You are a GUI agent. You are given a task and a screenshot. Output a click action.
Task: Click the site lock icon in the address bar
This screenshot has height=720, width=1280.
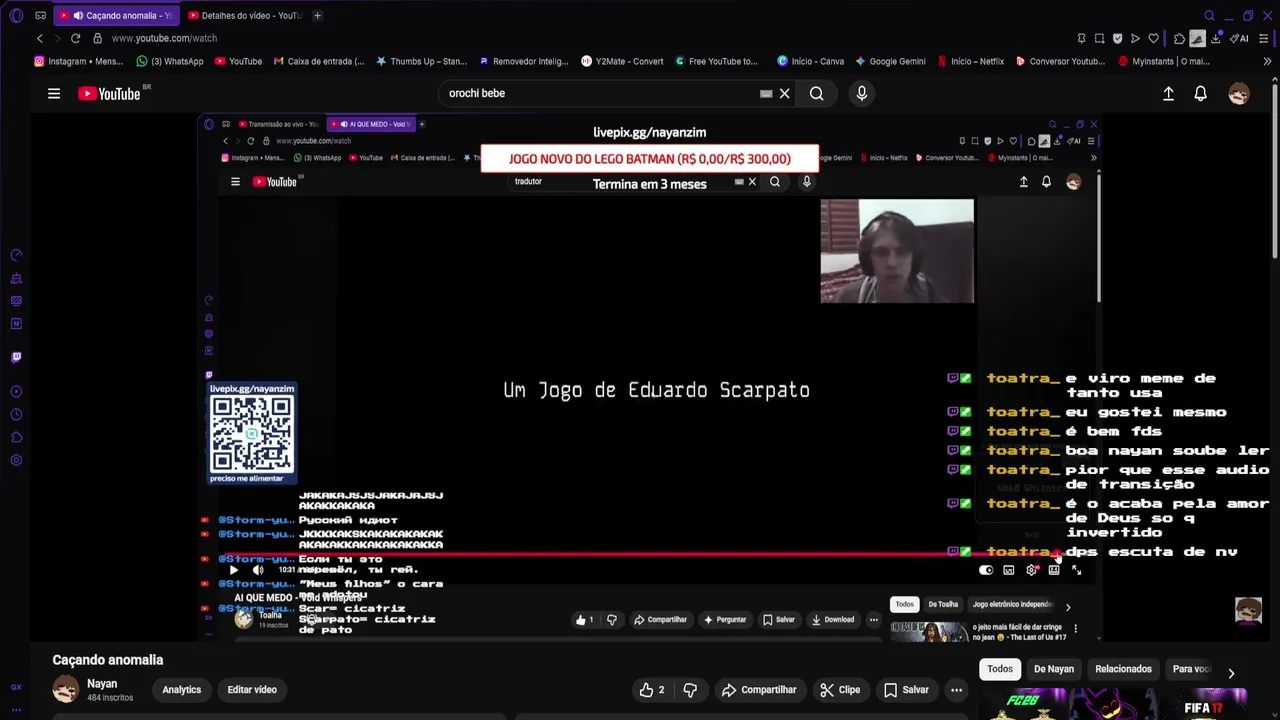click(97, 38)
